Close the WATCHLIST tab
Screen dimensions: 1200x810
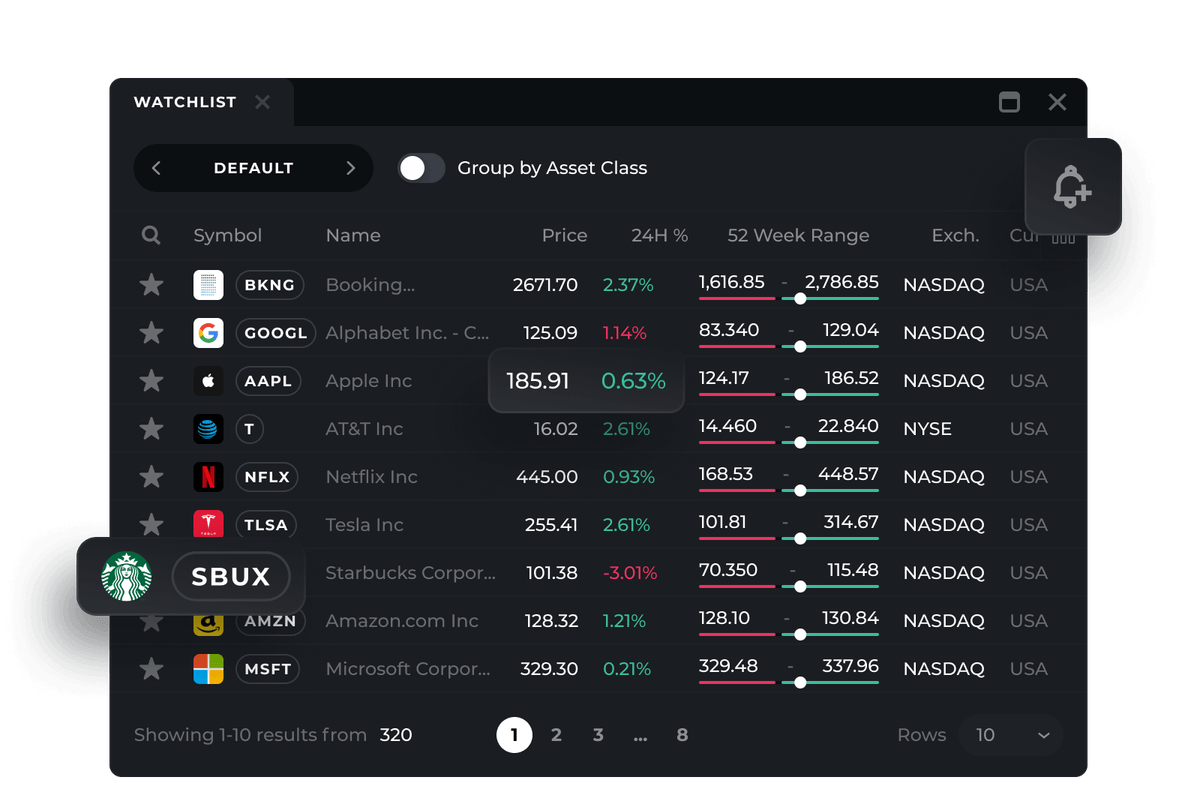[262, 102]
